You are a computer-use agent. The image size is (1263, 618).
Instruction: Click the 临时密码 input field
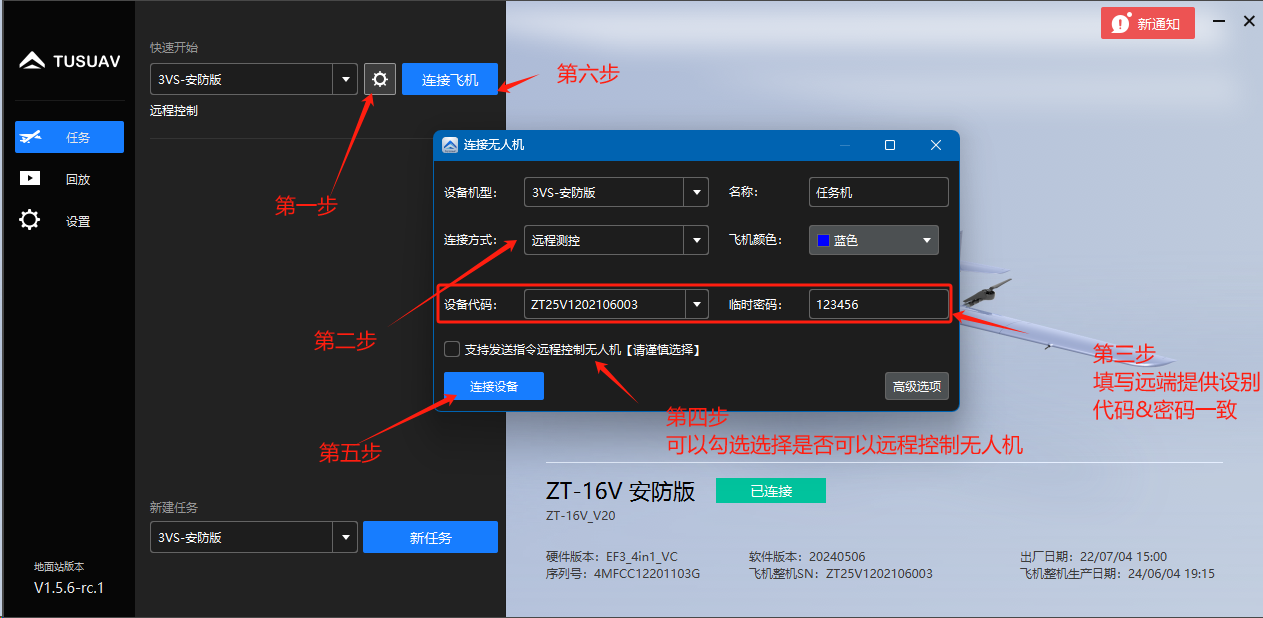coord(878,304)
